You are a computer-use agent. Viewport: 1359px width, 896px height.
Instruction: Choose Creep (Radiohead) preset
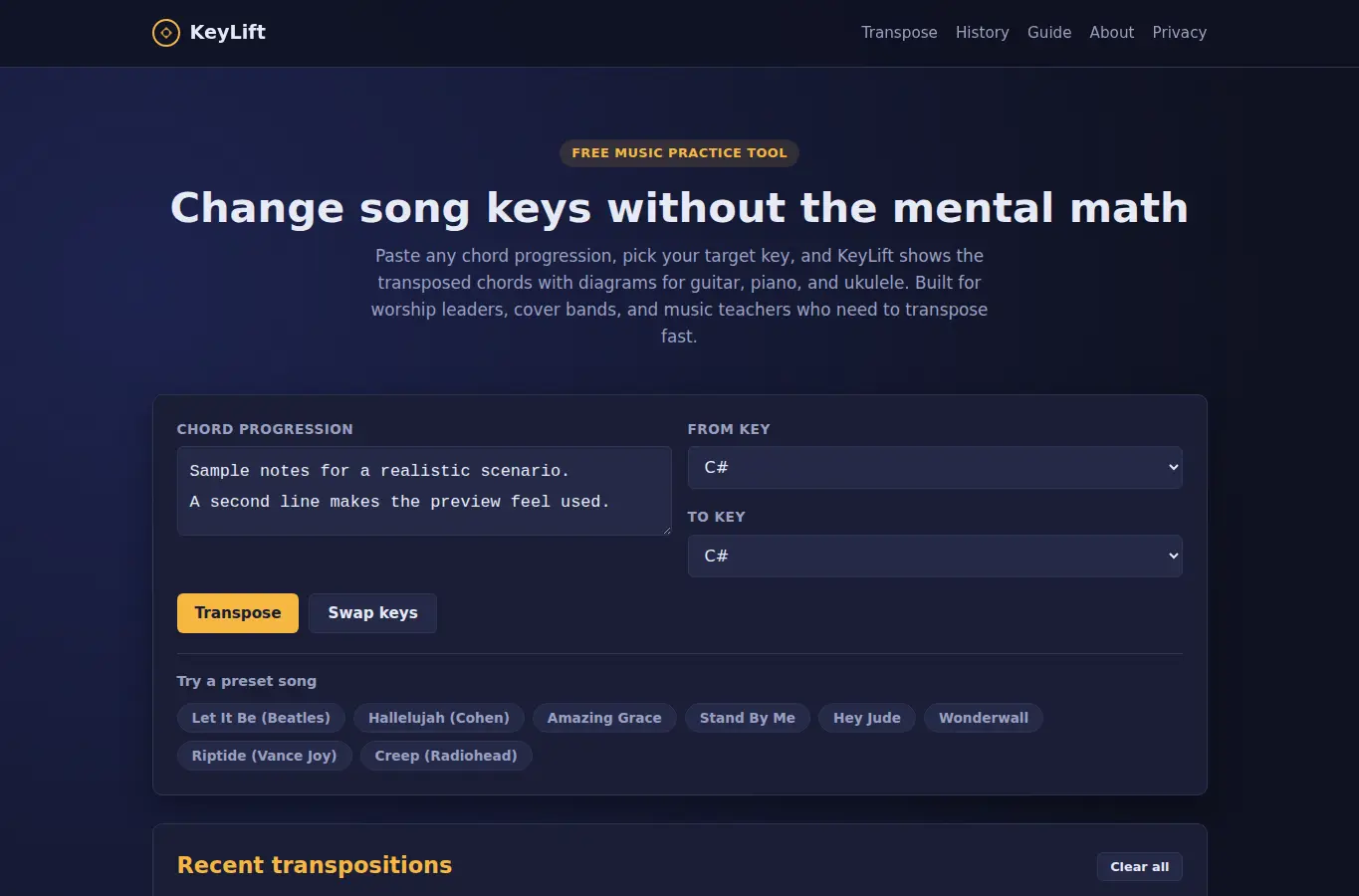[x=446, y=756]
